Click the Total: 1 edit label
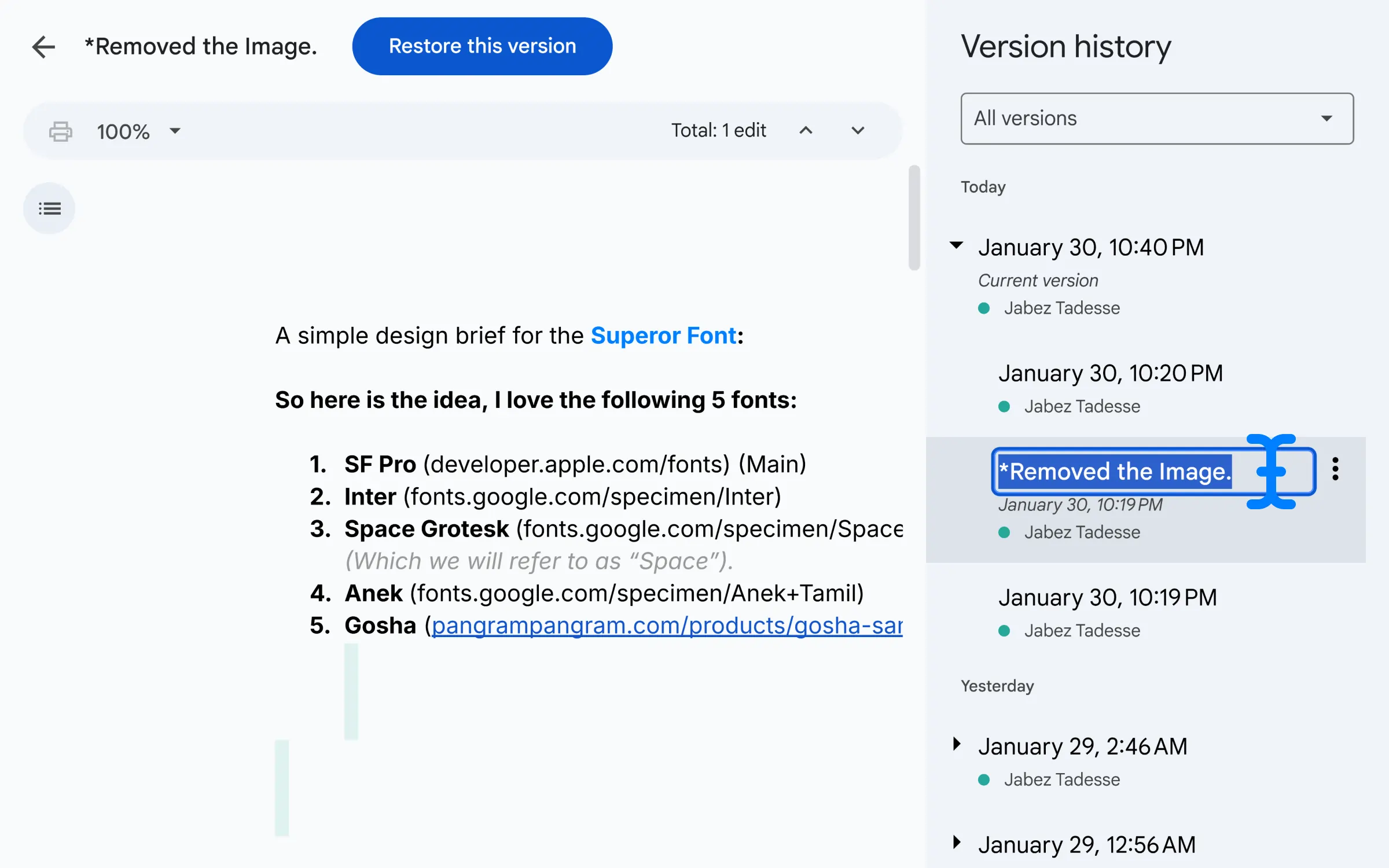The height and width of the screenshot is (868, 1389). pyautogui.click(x=718, y=131)
